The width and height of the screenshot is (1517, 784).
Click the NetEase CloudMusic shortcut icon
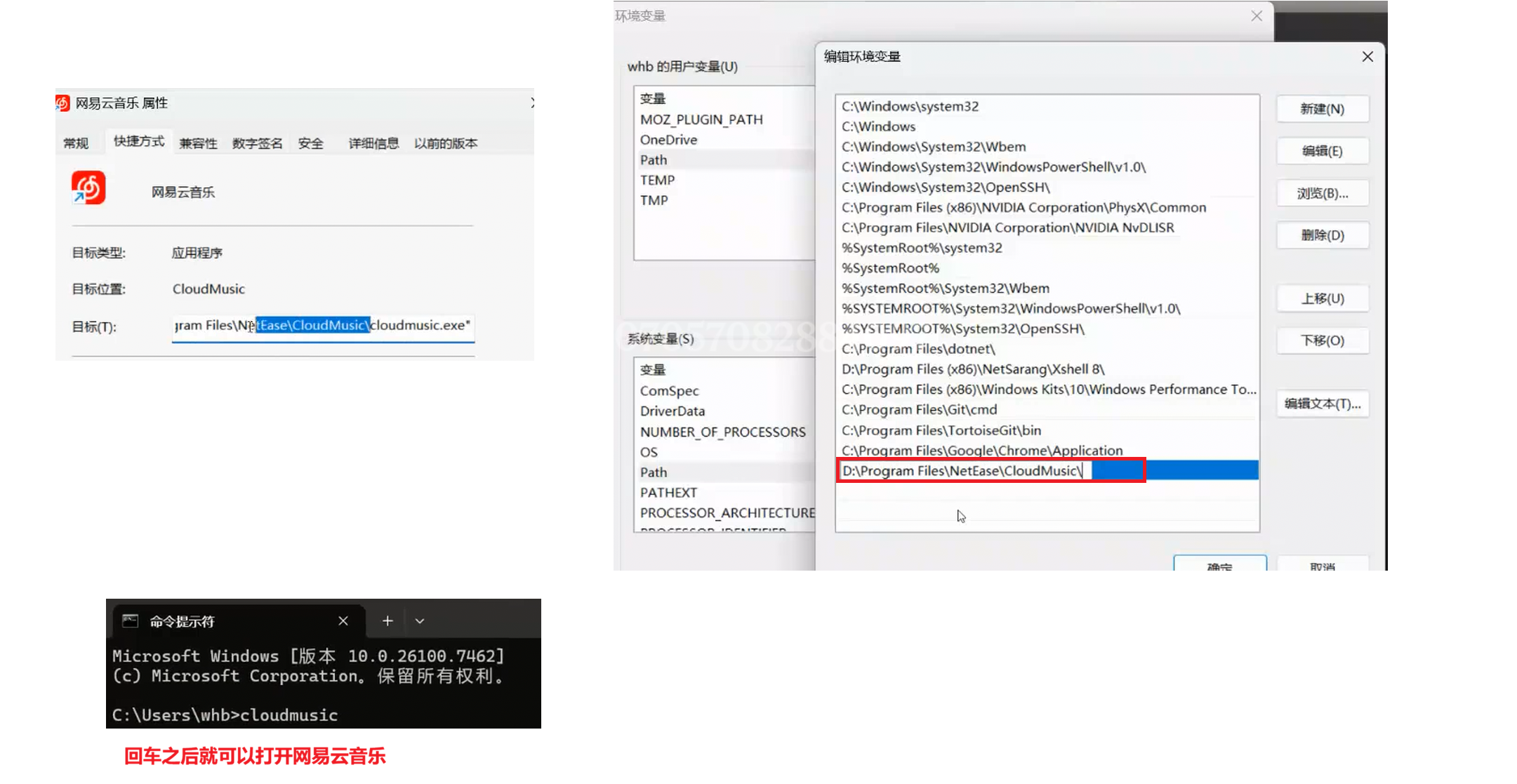tap(88, 188)
